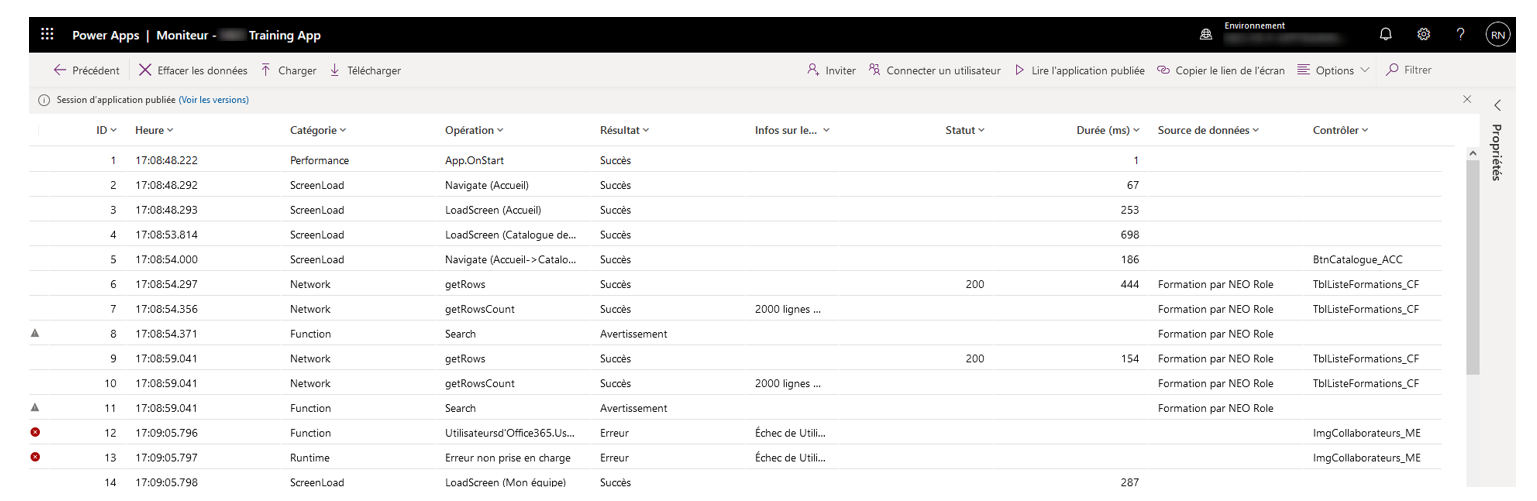Select the Search operation in row 8
Viewport: 1537px width, 501px height.
460,334
